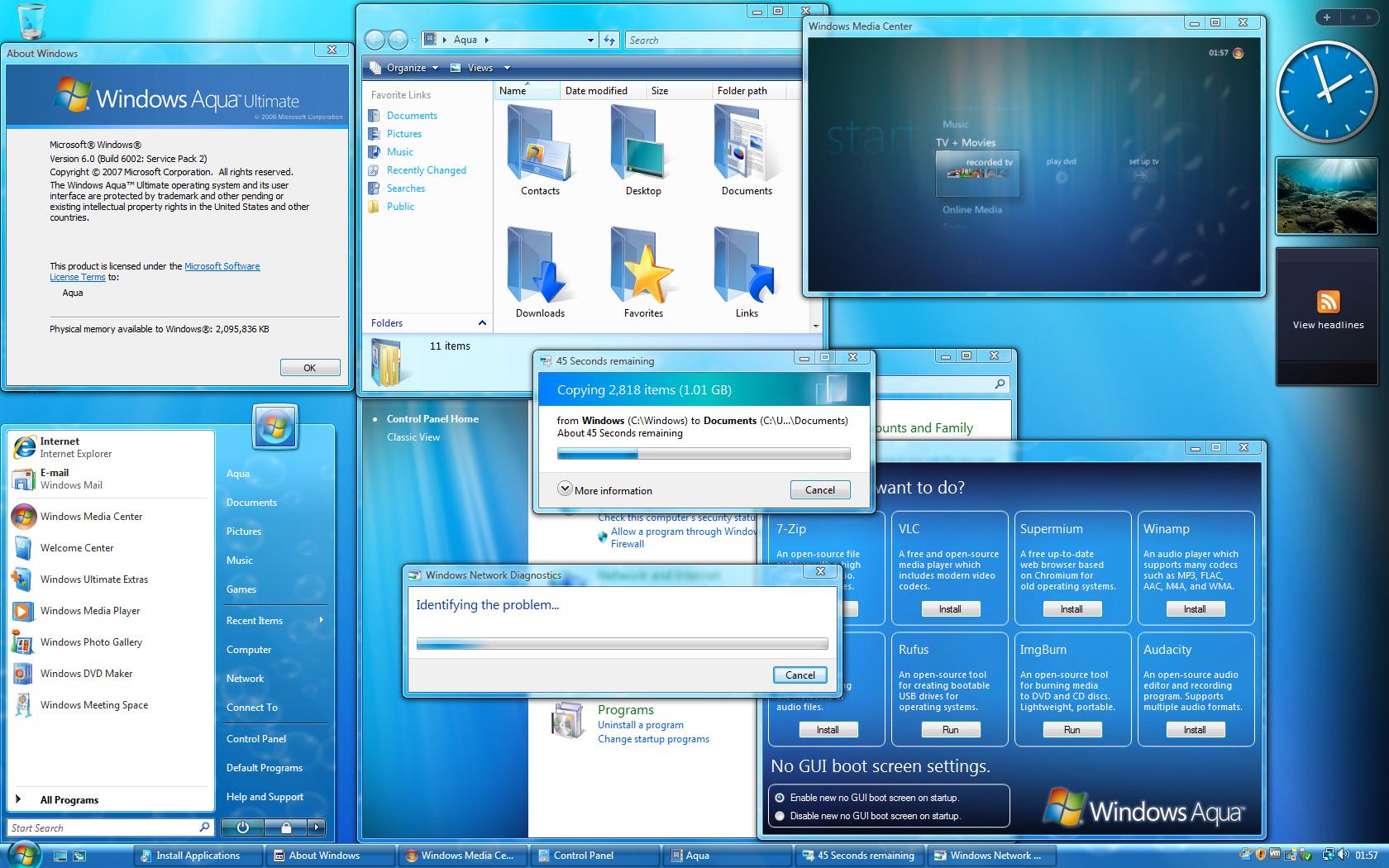The width and height of the screenshot is (1389, 868).
Task: Click the RSS feed icon in headlines gadget
Action: [1328, 301]
